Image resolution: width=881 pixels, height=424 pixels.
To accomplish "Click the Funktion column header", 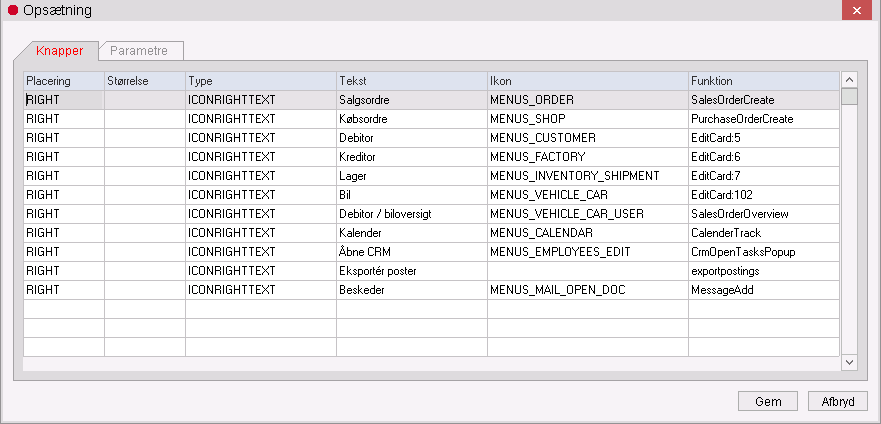I will click(x=762, y=80).
